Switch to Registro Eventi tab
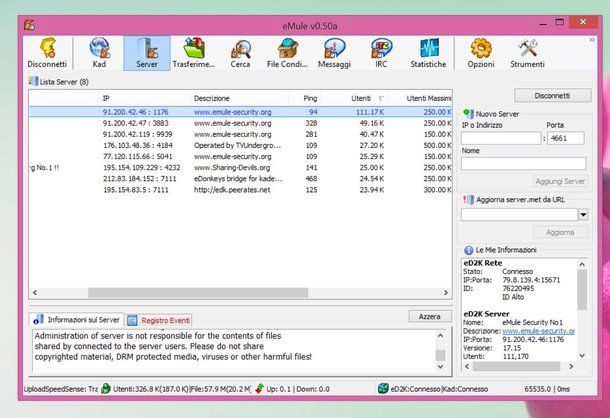 pyautogui.click(x=159, y=320)
